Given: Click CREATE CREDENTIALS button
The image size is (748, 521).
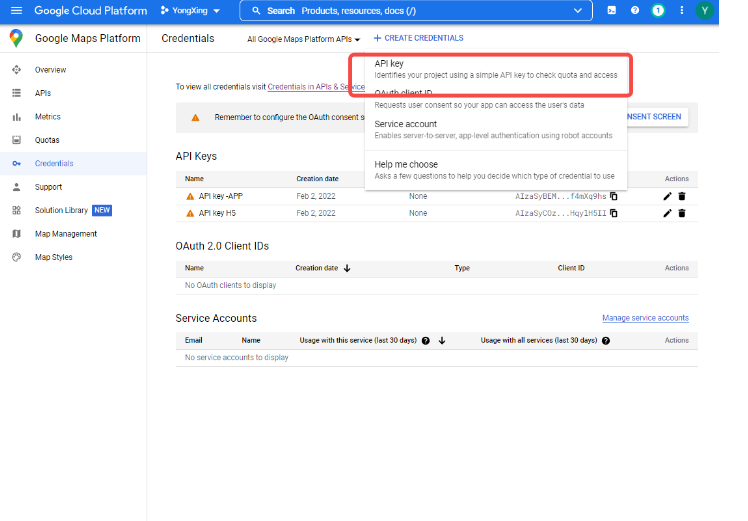Looking at the screenshot, I should [x=418, y=38].
